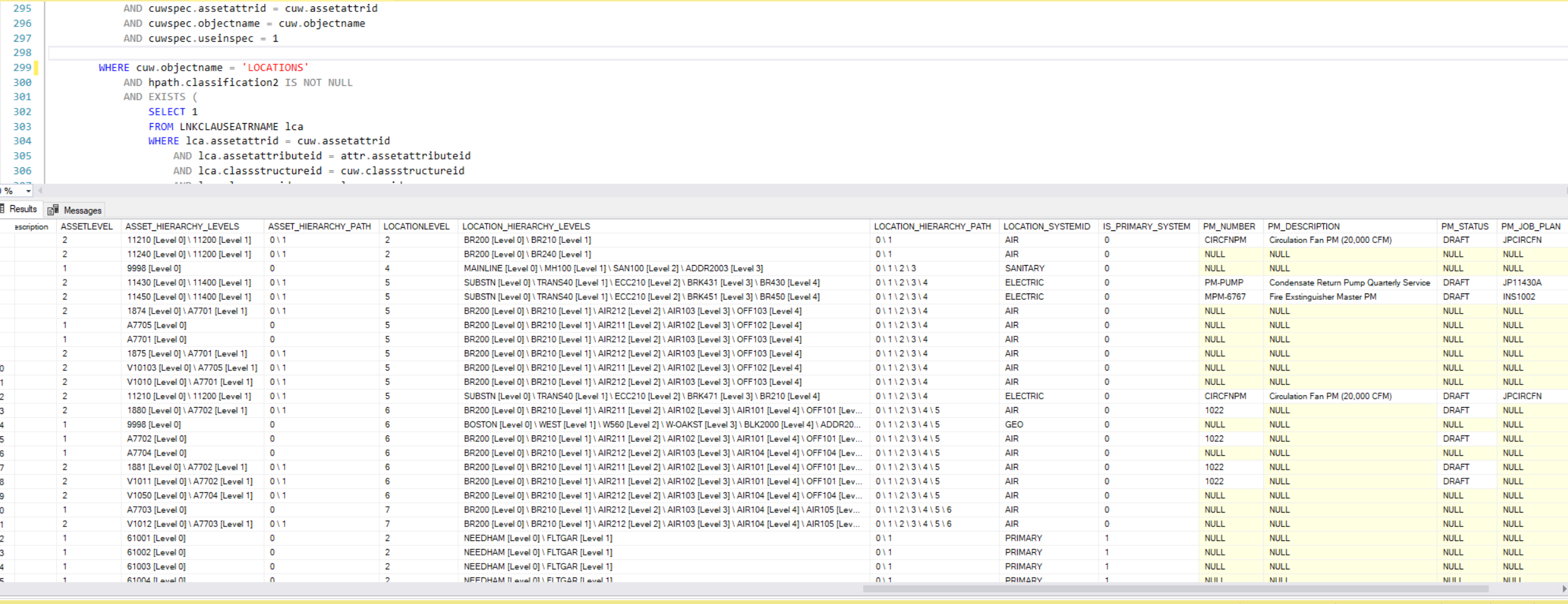Click the EXISTS keyword on line 301
The width and height of the screenshot is (1568, 604).
167,97
